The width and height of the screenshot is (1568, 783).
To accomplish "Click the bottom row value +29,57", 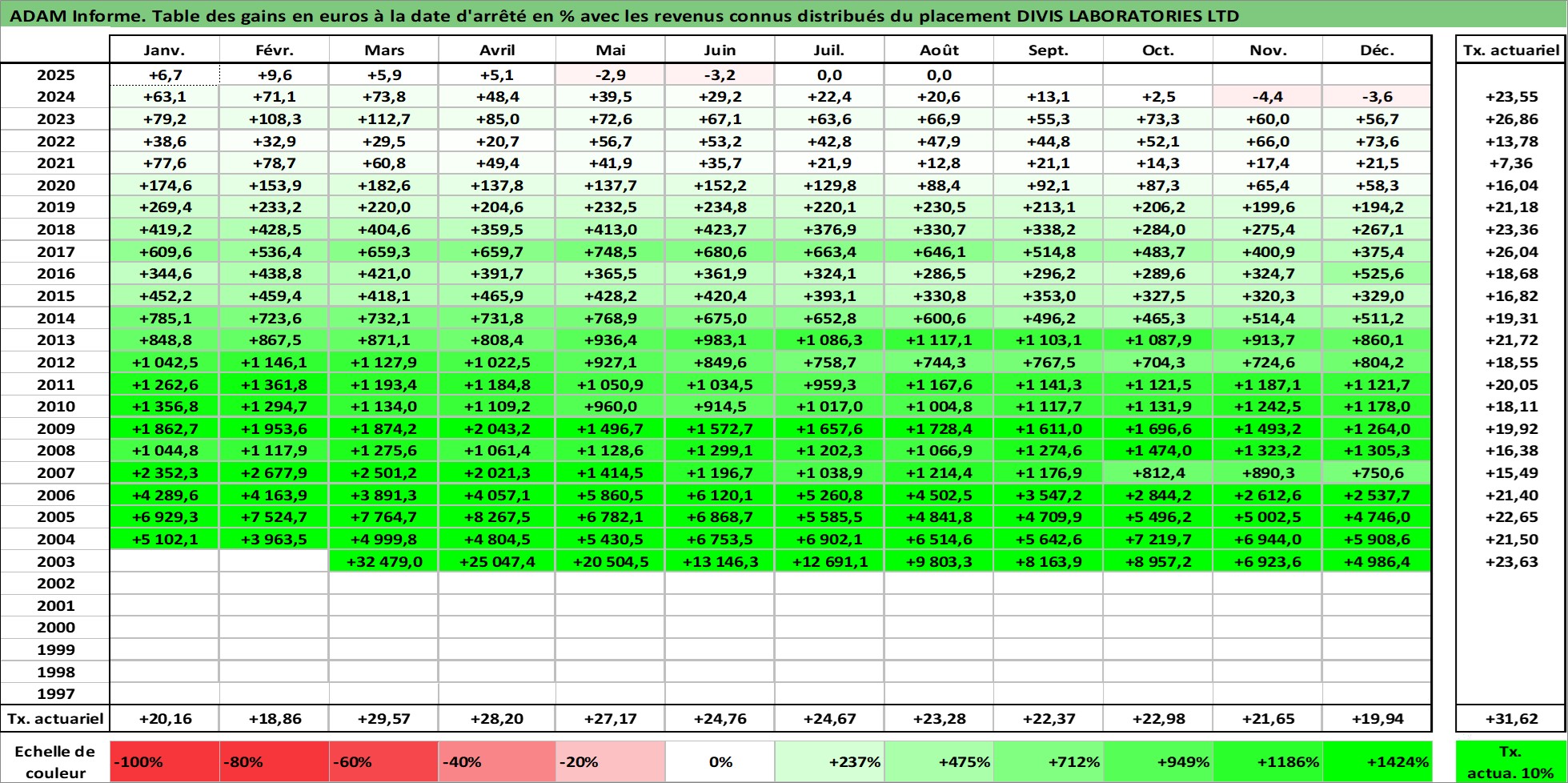I will click(x=383, y=718).
